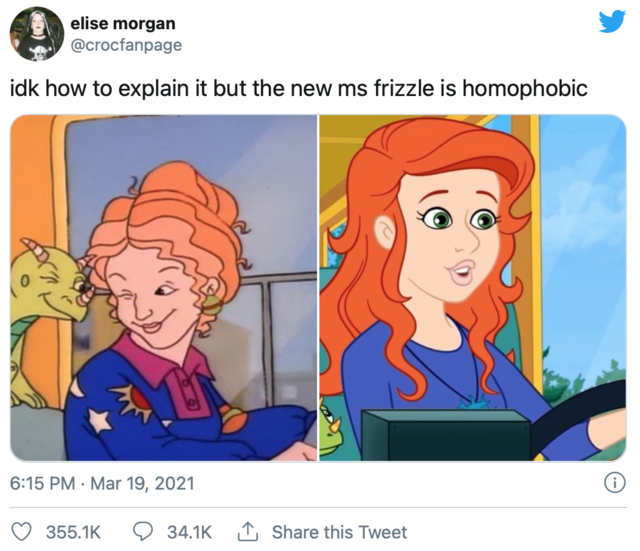Open the tweet info icon

pyautogui.click(x=614, y=483)
